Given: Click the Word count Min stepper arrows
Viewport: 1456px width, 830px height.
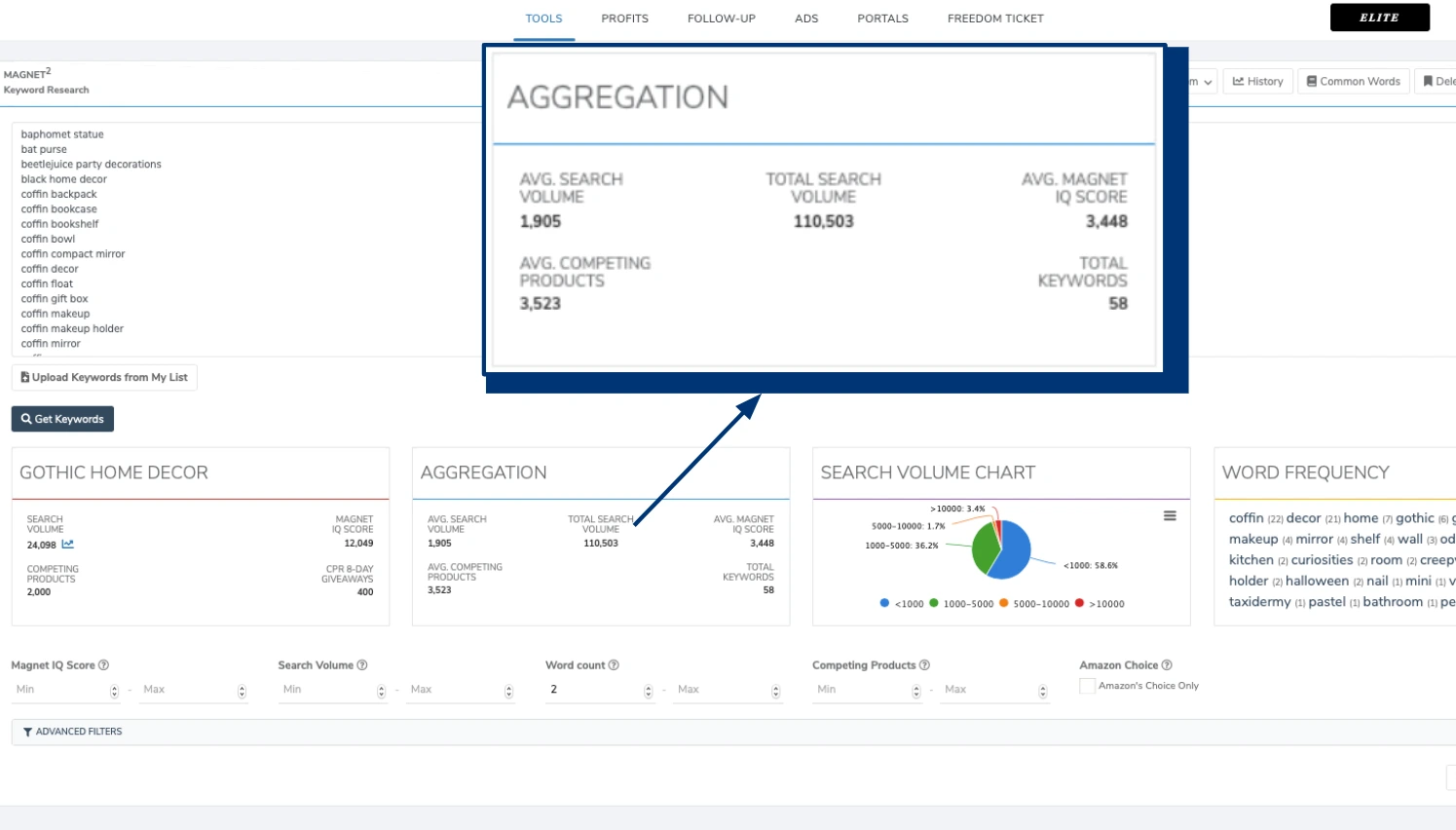Looking at the screenshot, I should (x=648, y=691).
